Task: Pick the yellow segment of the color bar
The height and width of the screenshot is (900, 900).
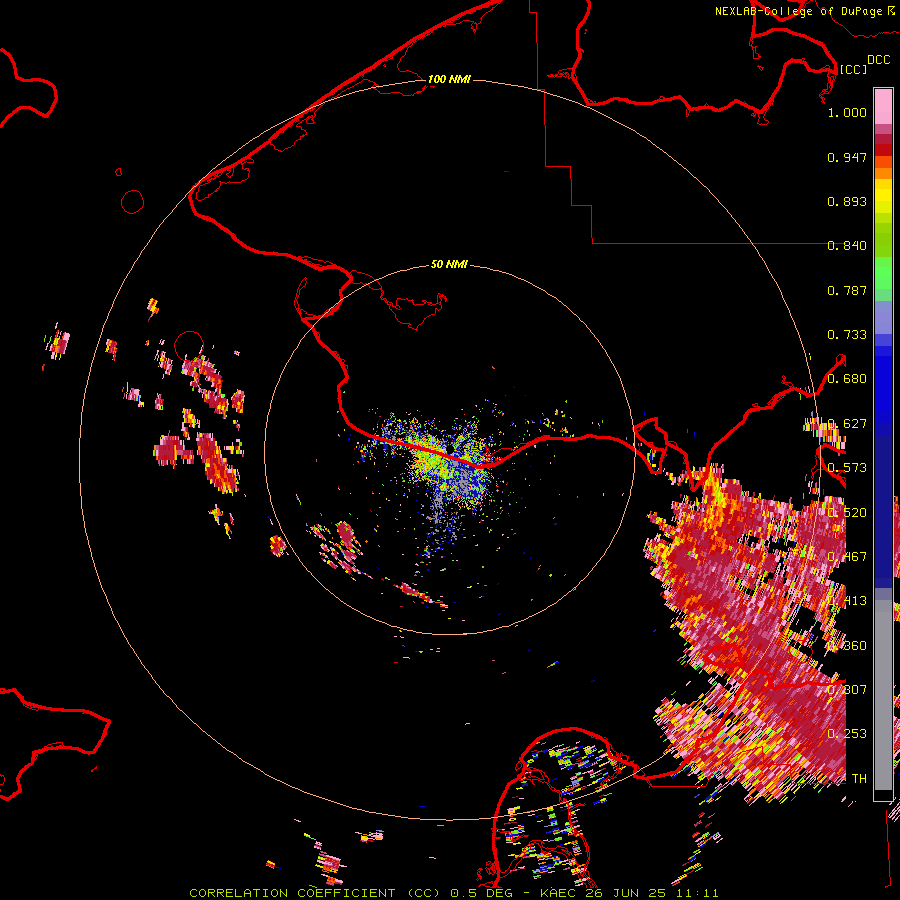Action: click(x=883, y=196)
